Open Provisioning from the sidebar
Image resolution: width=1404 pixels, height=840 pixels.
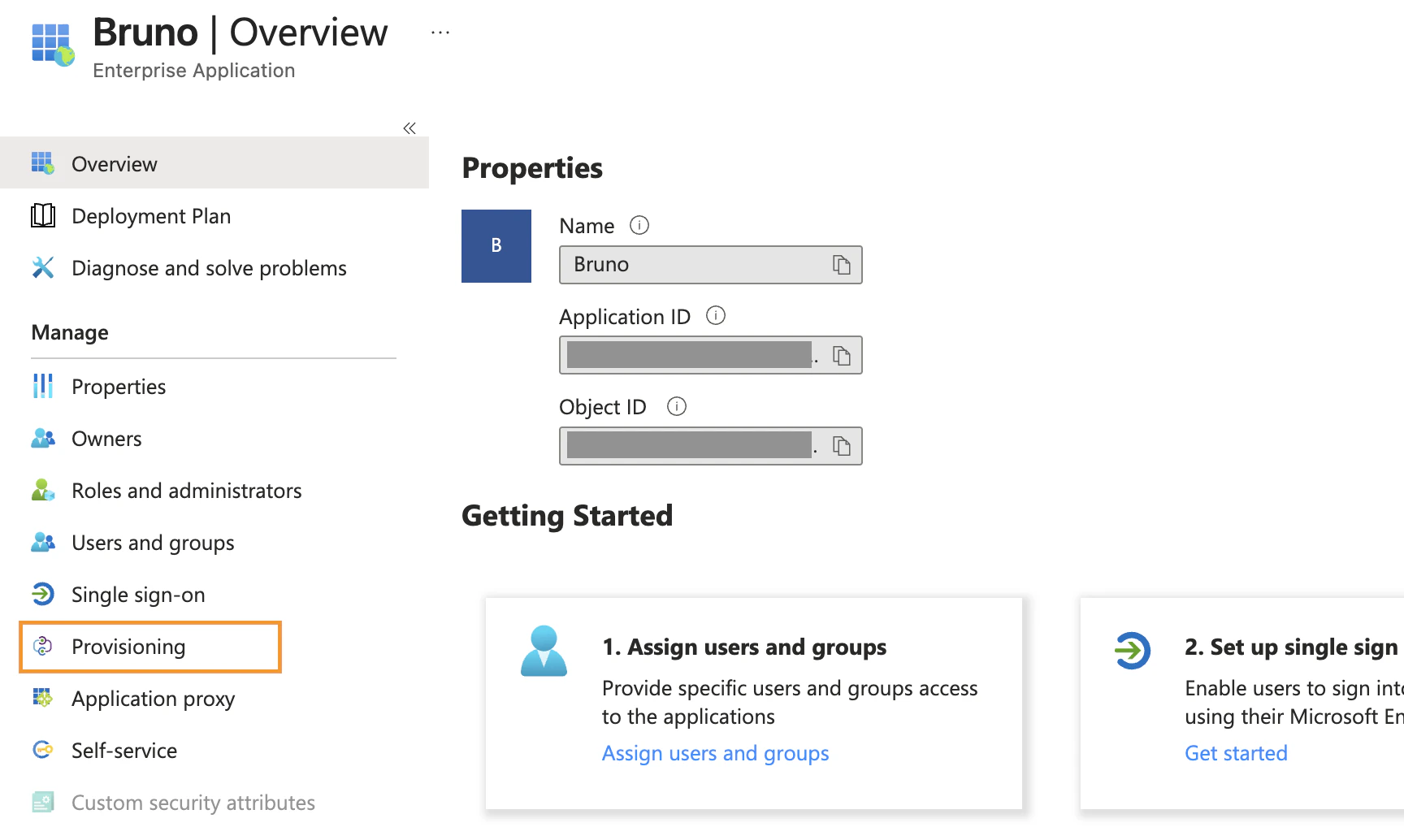coord(128,646)
